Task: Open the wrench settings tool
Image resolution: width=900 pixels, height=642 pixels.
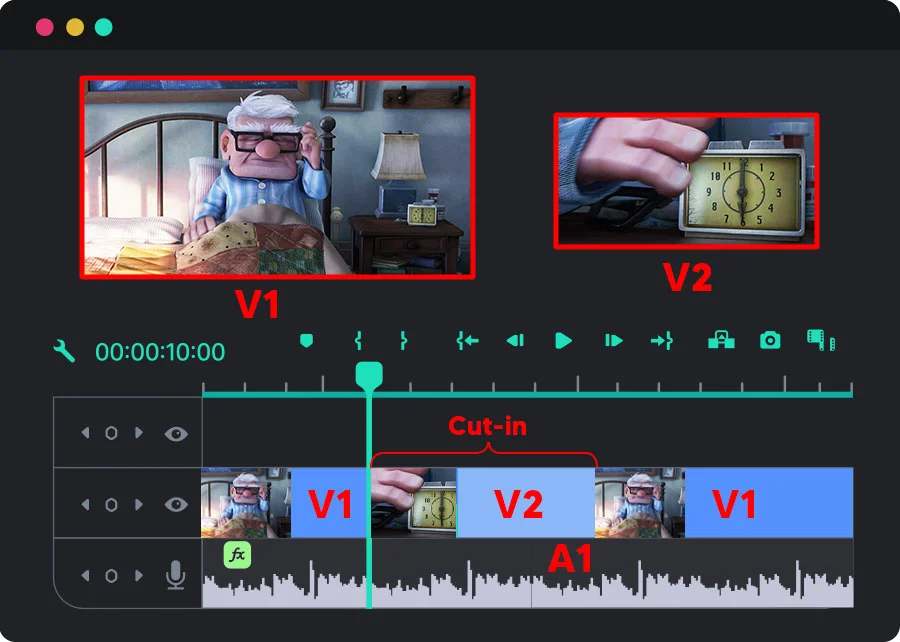Action: [64, 351]
